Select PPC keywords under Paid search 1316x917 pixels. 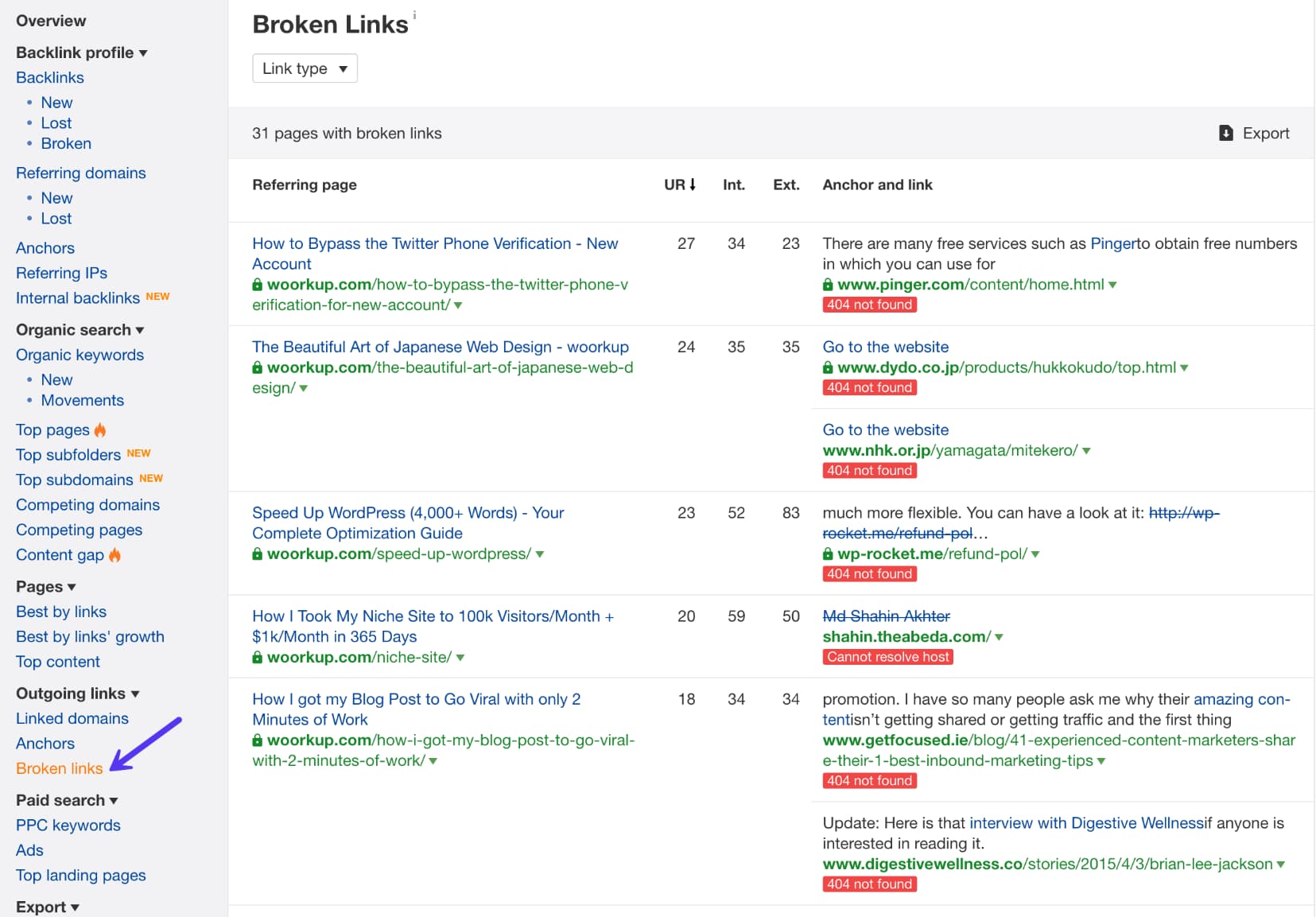point(68,826)
